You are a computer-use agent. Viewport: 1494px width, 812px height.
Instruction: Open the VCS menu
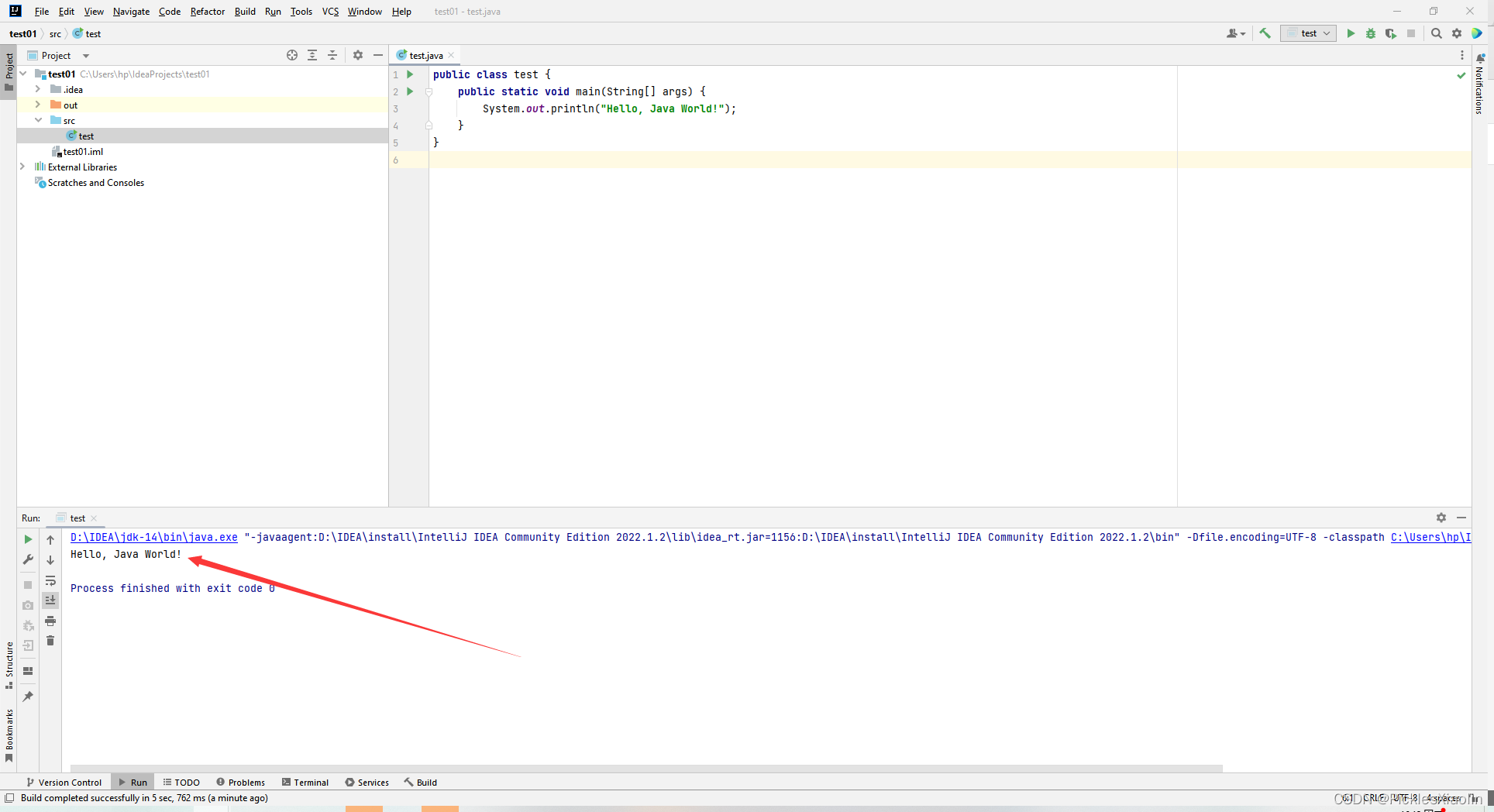tap(330, 11)
